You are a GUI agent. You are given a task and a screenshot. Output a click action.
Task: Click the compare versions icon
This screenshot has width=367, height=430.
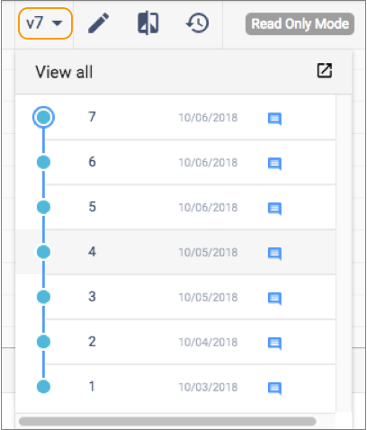coord(148,23)
